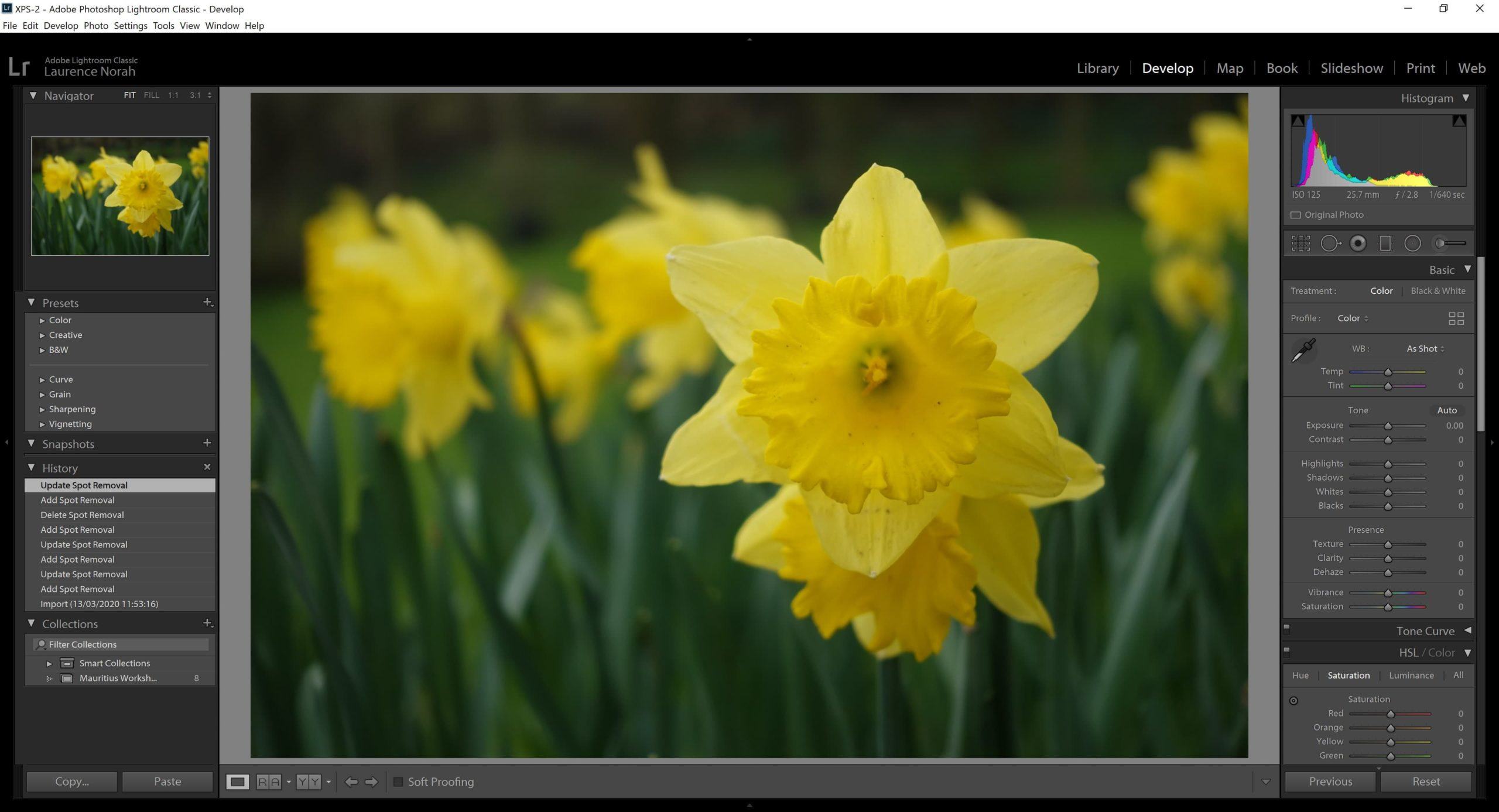Image resolution: width=1499 pixels, height=812 pixels.
Task: Expand the Snapshots panel
Action: (32, 444)
